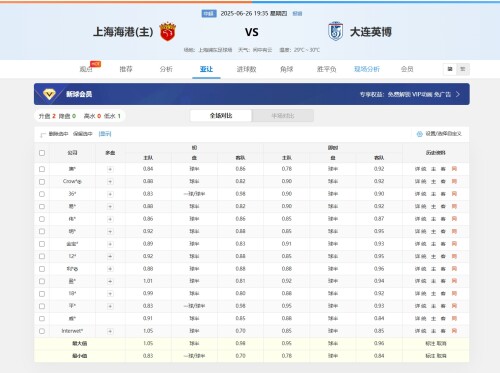
Task: Open VIP banner chevron arrow
Action: coord(458,94)
